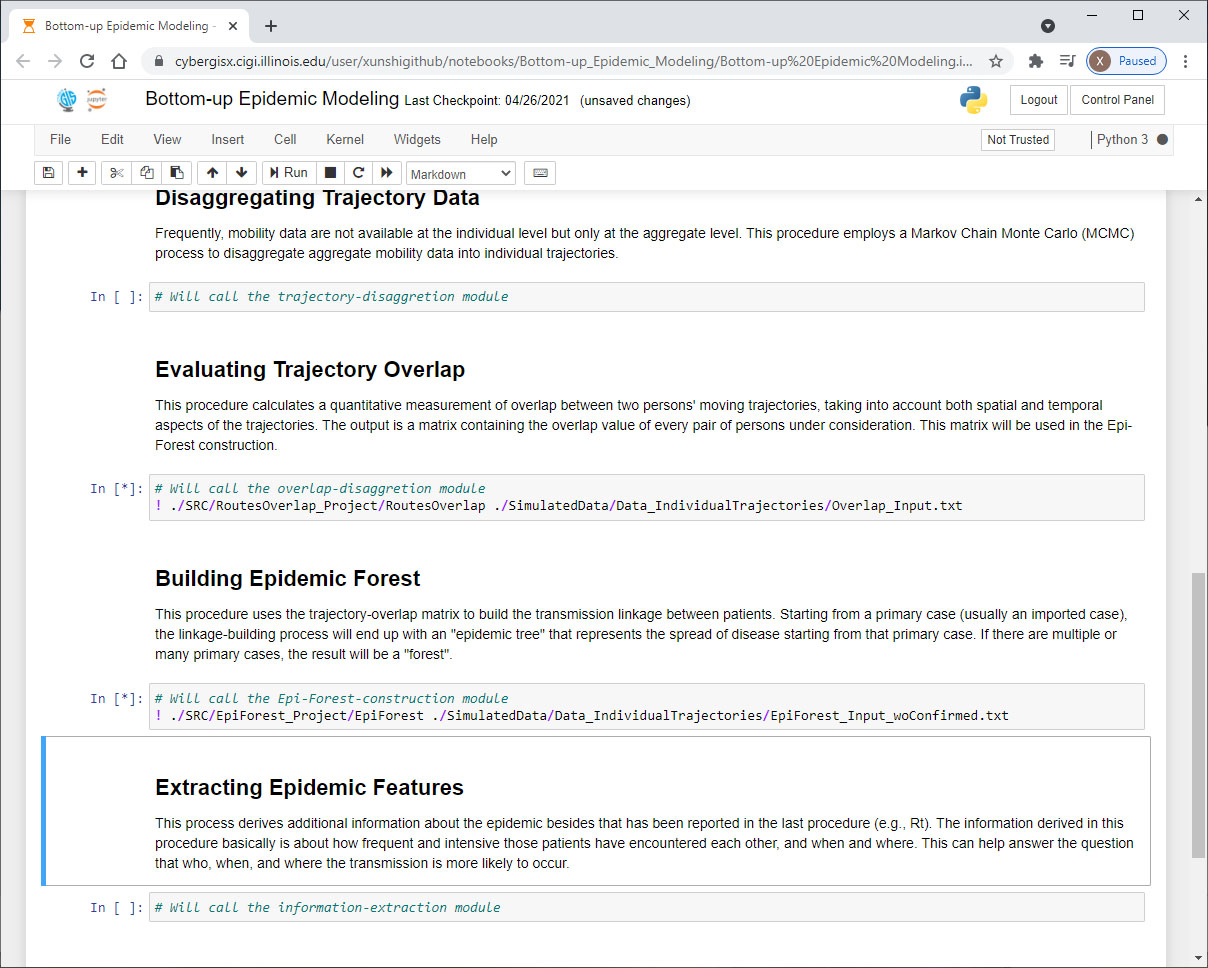
Task: Insert a cell below with plus icon
Action: pos(82,173)
